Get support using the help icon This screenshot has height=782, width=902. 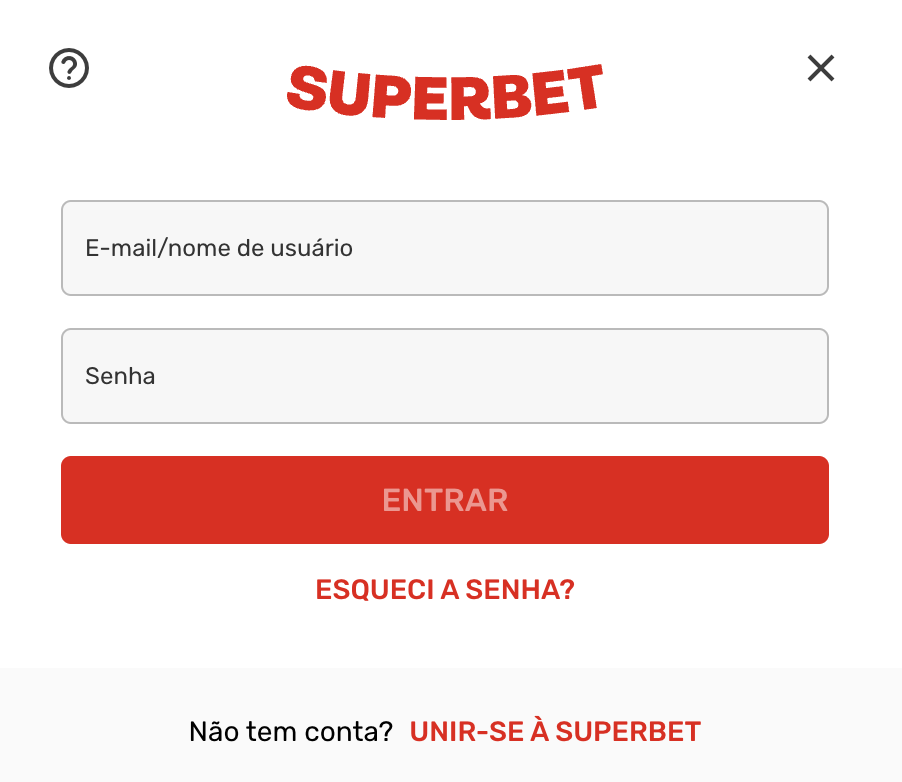pos(69,68)
